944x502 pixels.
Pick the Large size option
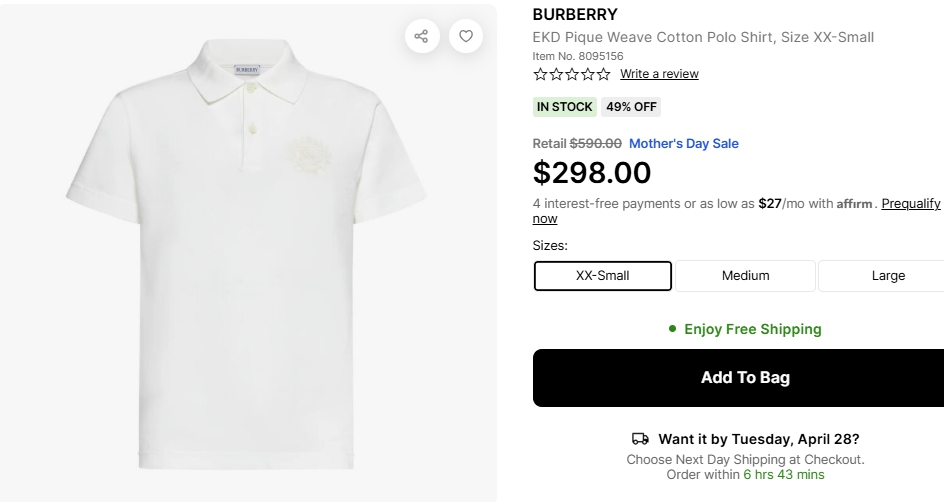click(x=887, y=276)
